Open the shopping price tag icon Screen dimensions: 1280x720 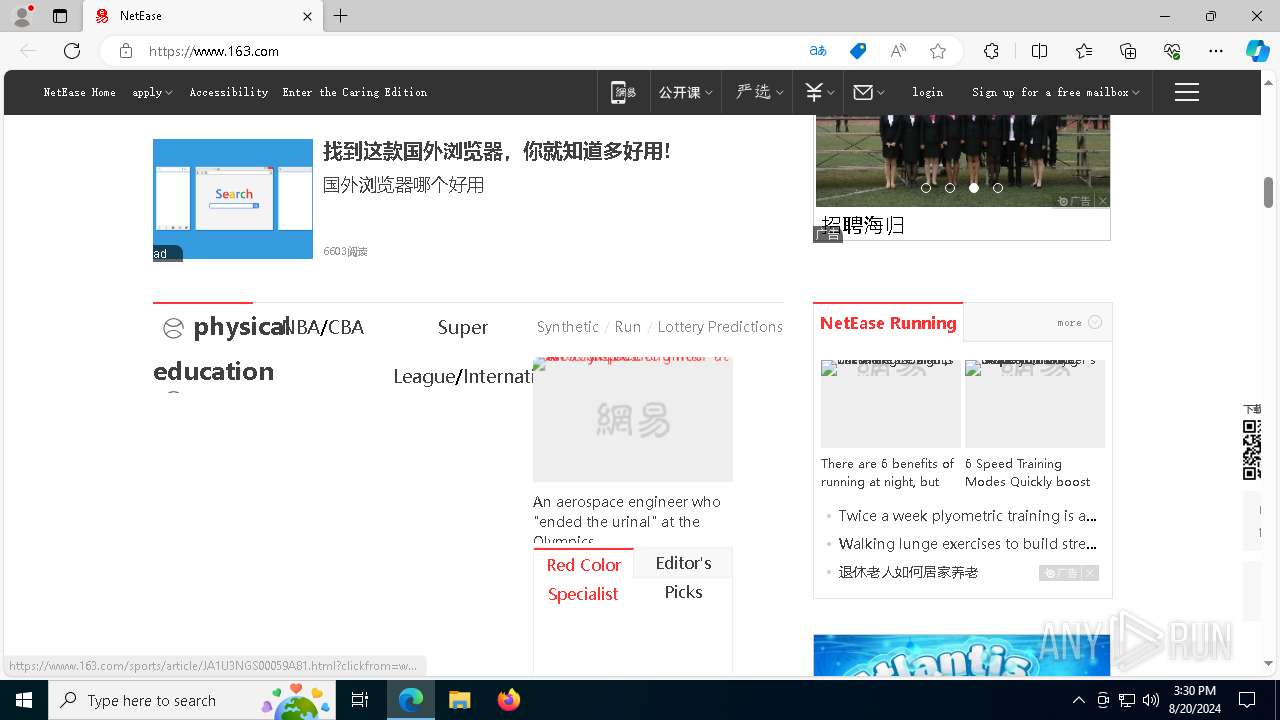point(858,51)
